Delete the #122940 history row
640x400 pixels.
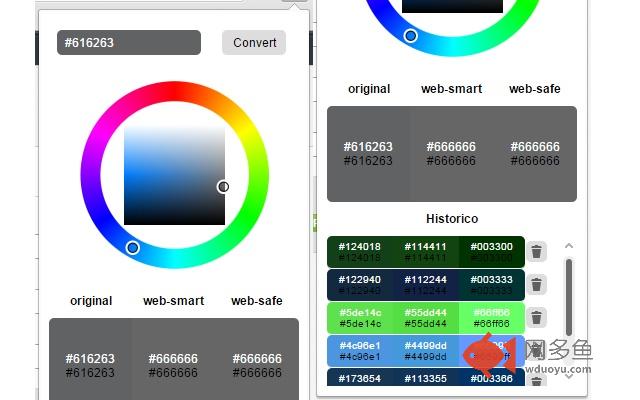click(x=536, y=284)
